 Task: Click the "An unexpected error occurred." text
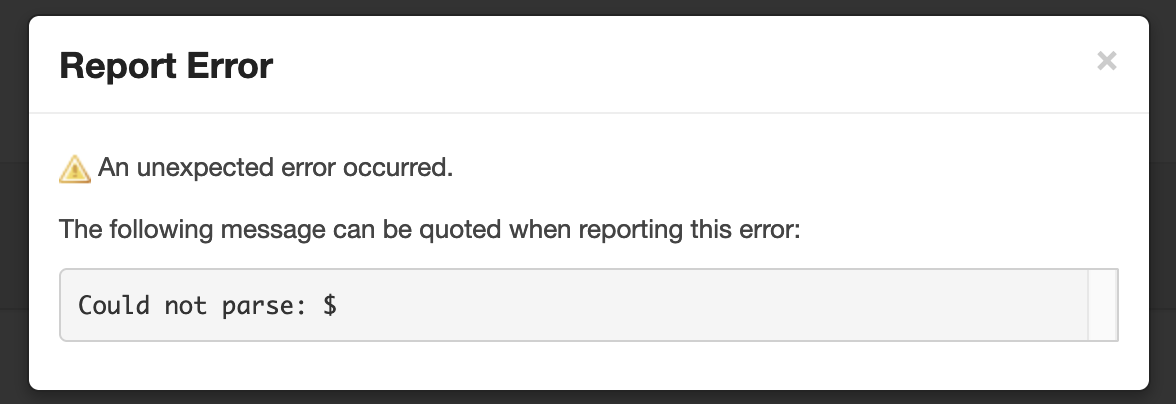[276, 169]
